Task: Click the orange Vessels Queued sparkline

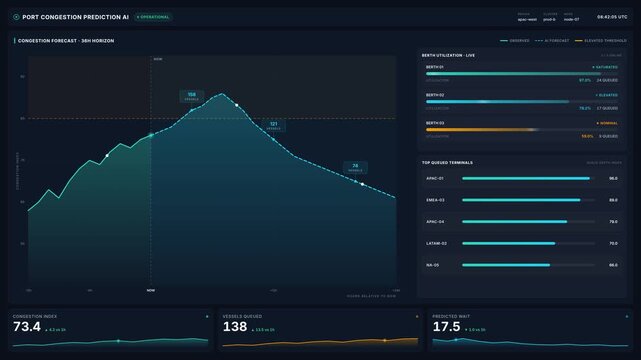Action: 320,342
